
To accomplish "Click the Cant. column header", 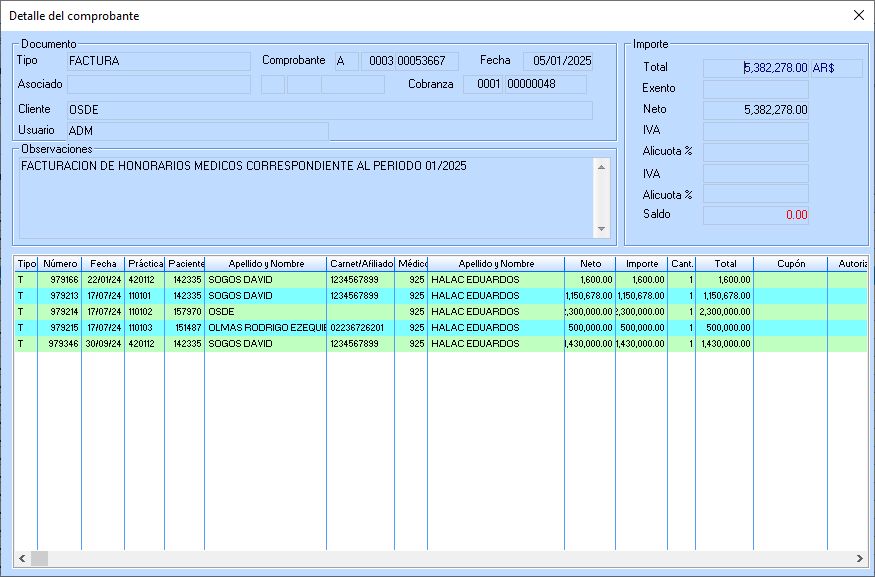I will point(682,263).
